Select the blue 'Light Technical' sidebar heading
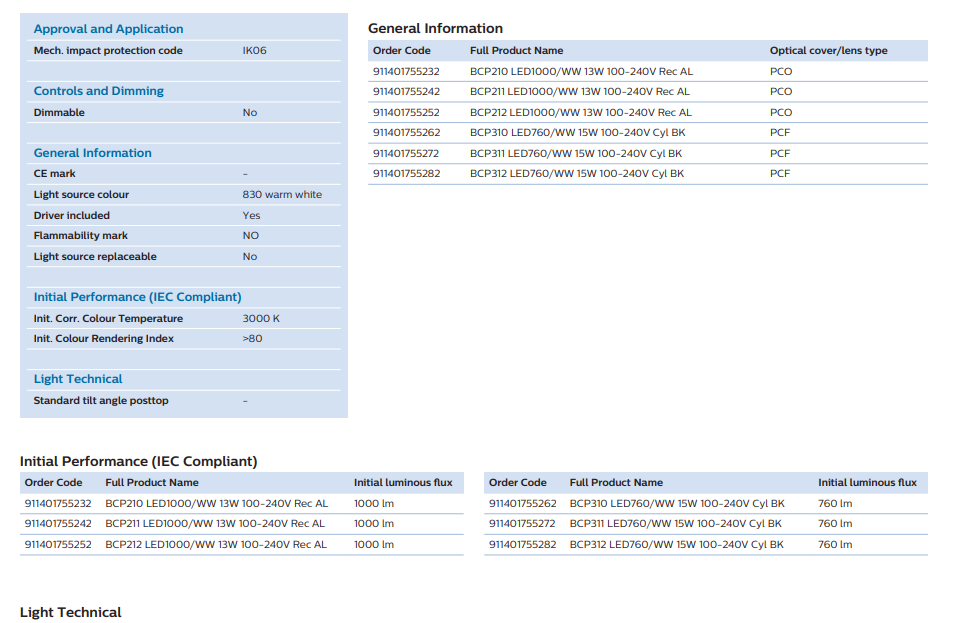The height and width of the screenshot is (623, 954). click(x=78, y=379)
